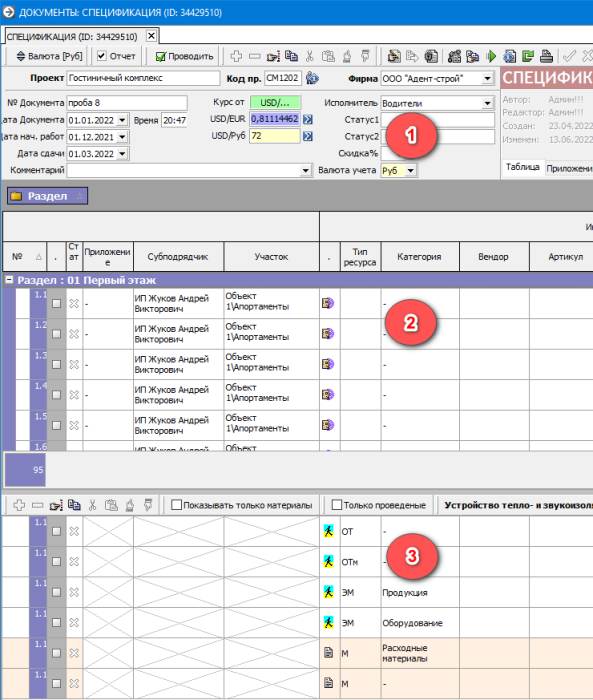Click the Валюта [Руб] button
The width and height of the screenshot is (593, 700).
pyautogui.click(x=49, y=56)
